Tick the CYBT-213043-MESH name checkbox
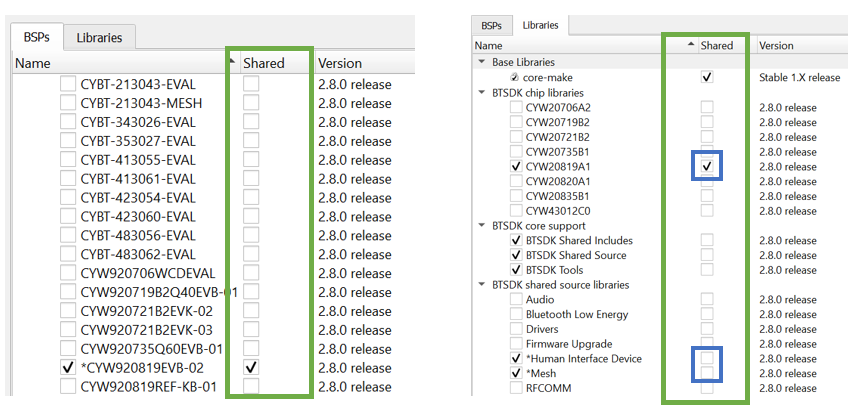This screenshot has height=417, width=858. tap(68, 103)
